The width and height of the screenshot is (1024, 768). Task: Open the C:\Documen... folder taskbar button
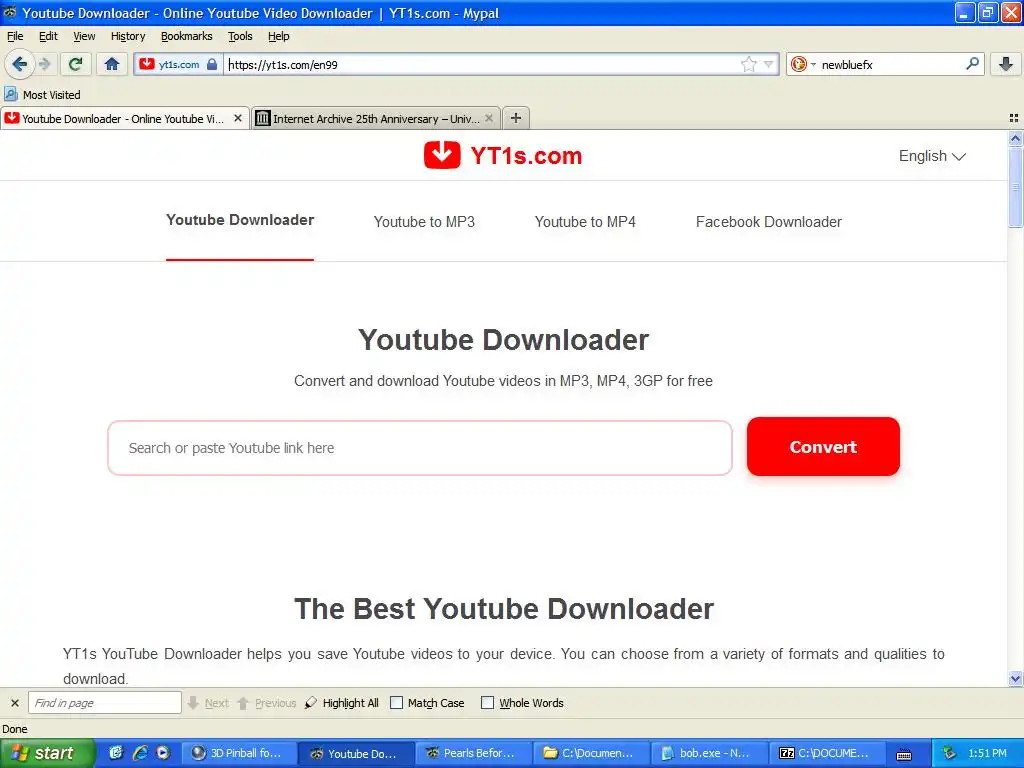coord(591,753)
